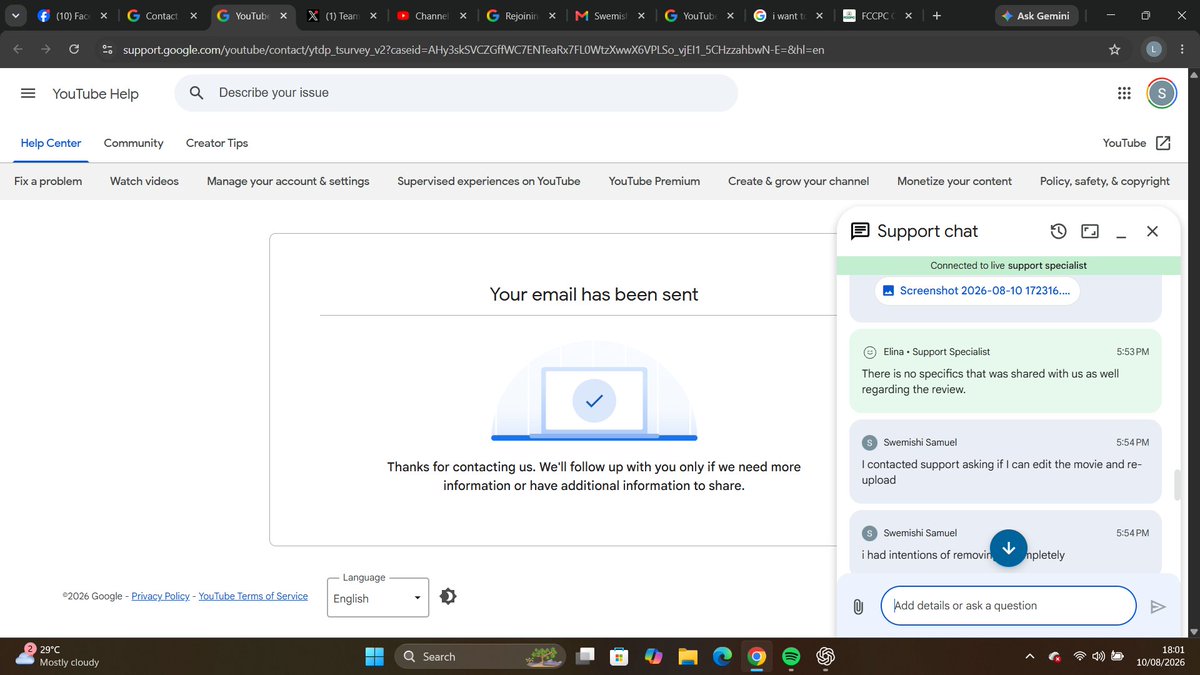Viewport: 1200px width, 675px height.
Task: Bookmark this page with star icon
Action: (x=1114, y=49)
